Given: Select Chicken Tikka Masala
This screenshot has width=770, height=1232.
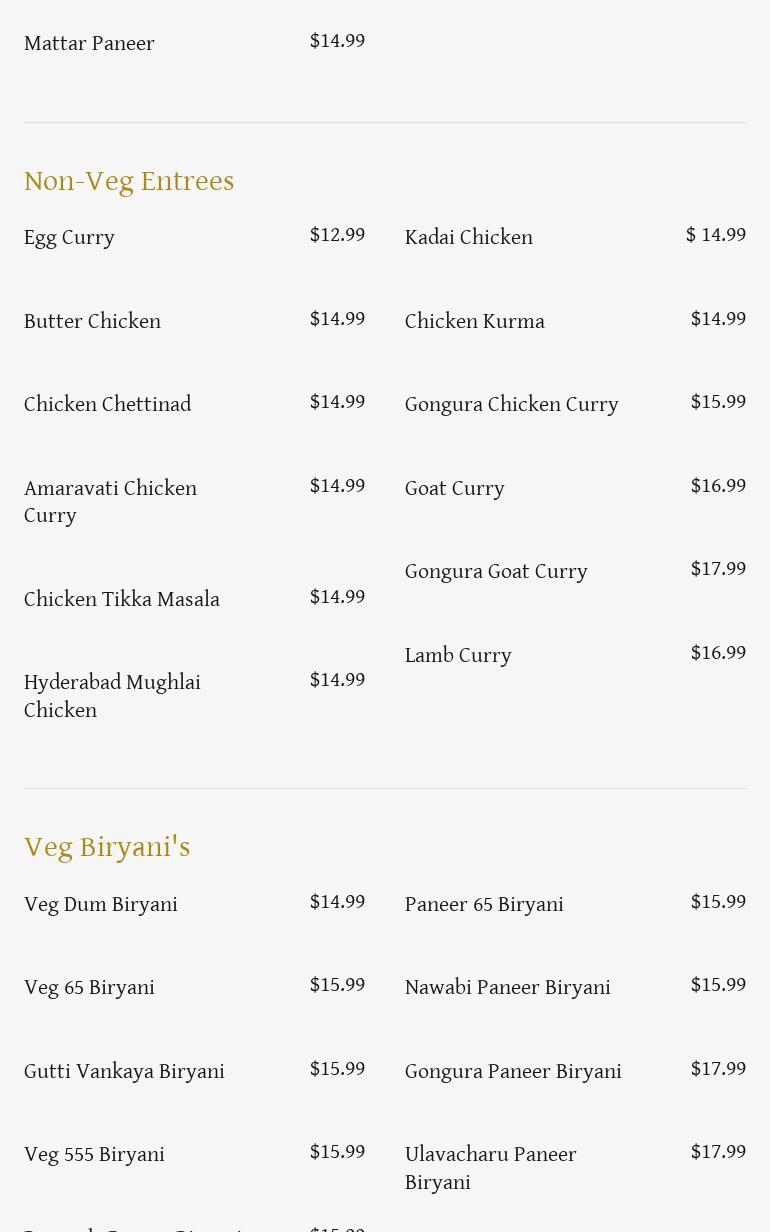Looking at the screenshot, I should point(122,600).
